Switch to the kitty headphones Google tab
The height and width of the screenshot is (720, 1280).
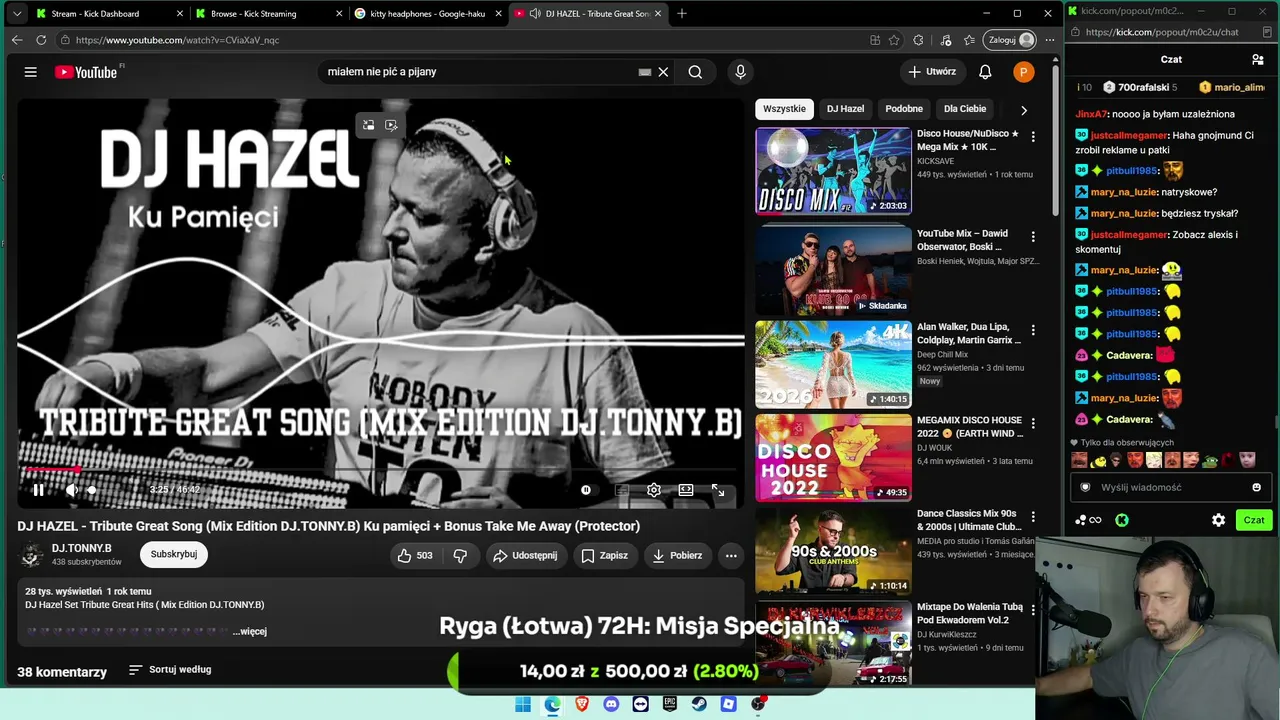point(428,14)
